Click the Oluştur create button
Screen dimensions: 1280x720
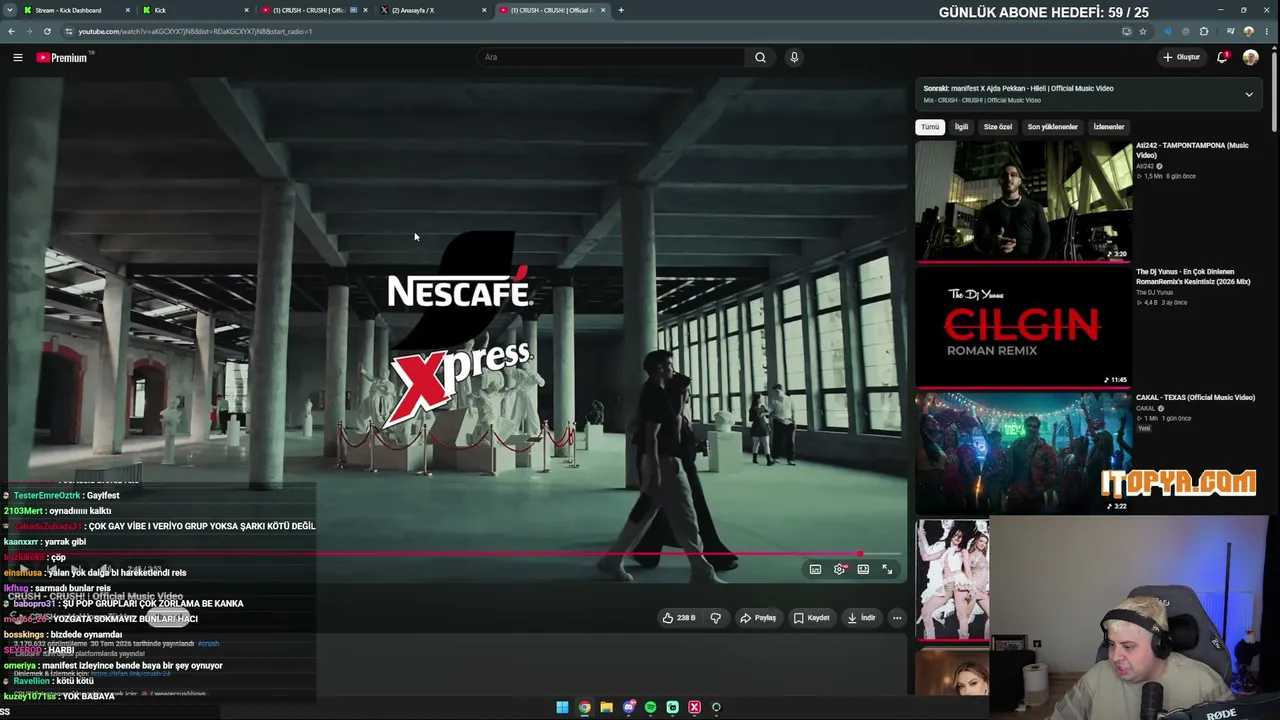(x=1181, y=57)
